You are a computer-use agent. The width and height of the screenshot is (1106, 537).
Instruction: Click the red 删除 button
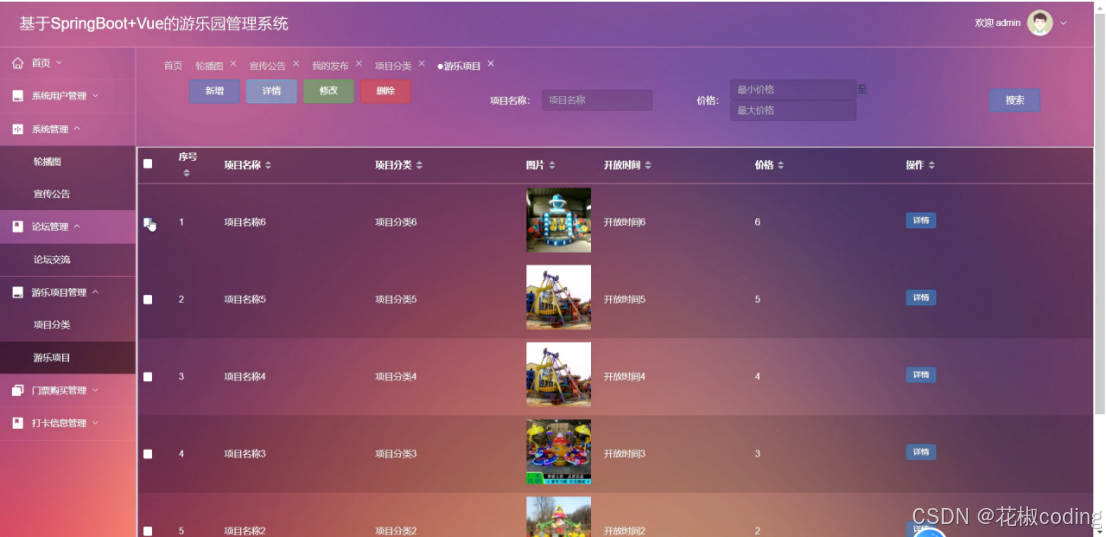(x=386, y=91)
